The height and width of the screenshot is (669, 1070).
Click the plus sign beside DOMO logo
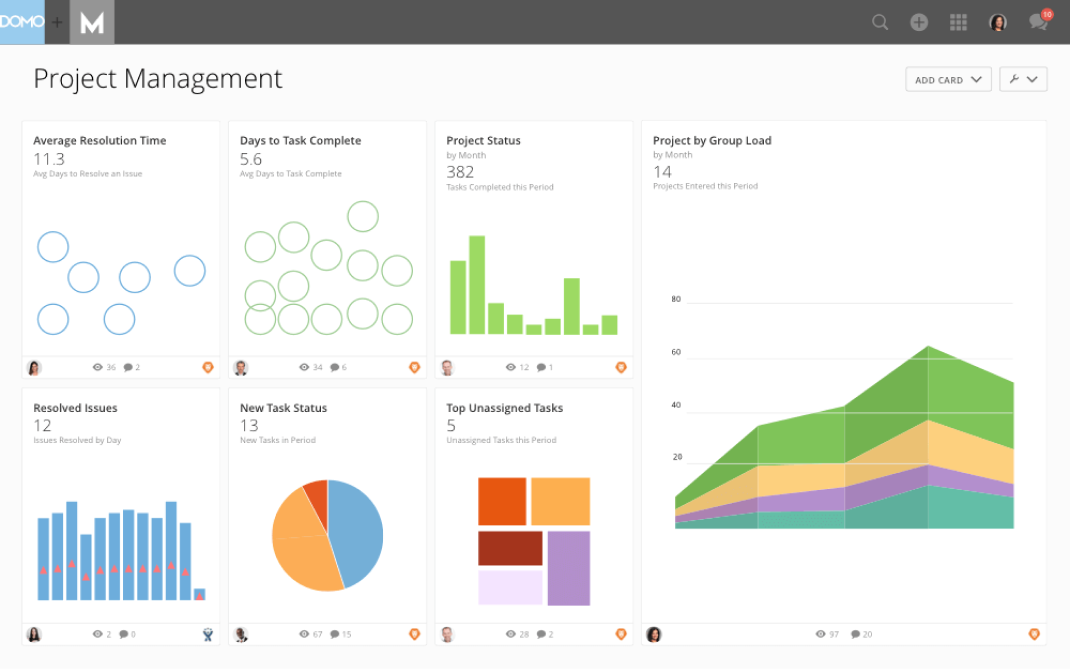(x=57, y=23)
